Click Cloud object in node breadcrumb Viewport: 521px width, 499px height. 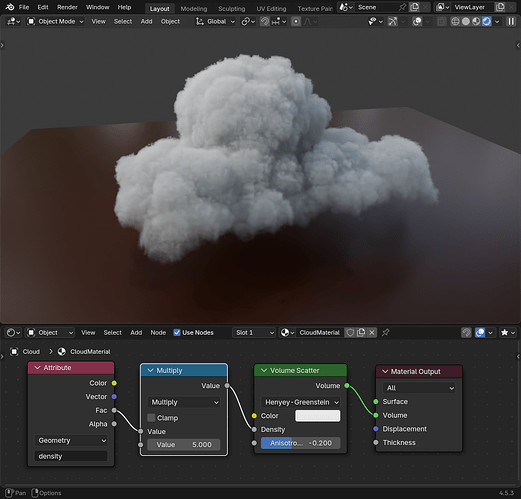31,351
